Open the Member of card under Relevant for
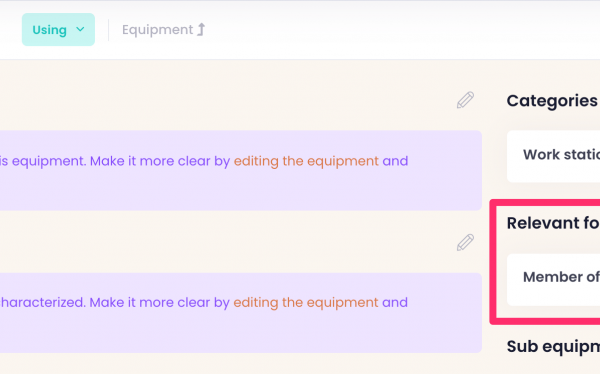The image size is (600, 374). [x=553, y=279]
